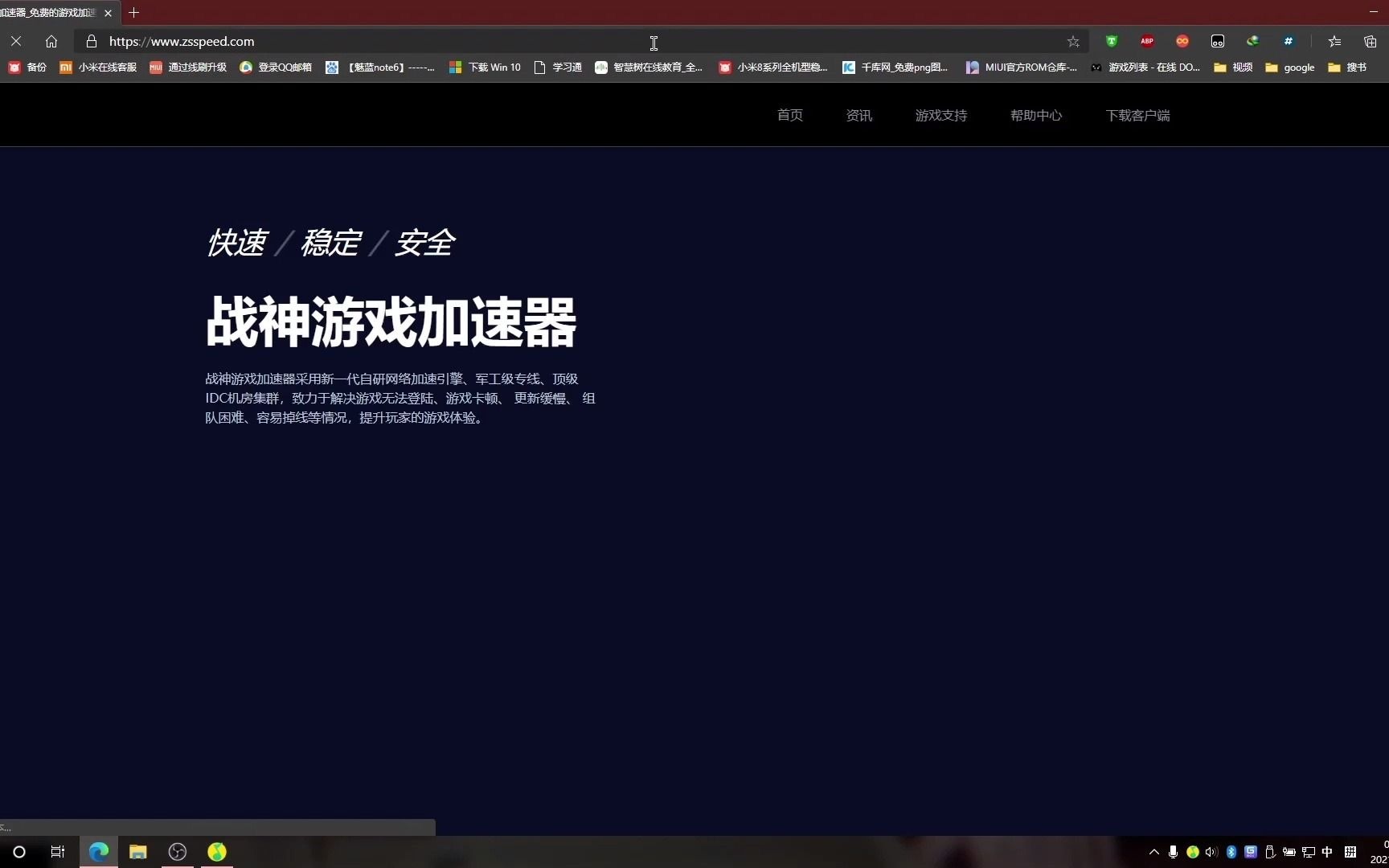Open the 学习通 bookmark
1389x868 pixels.
(x=558, y=68)
